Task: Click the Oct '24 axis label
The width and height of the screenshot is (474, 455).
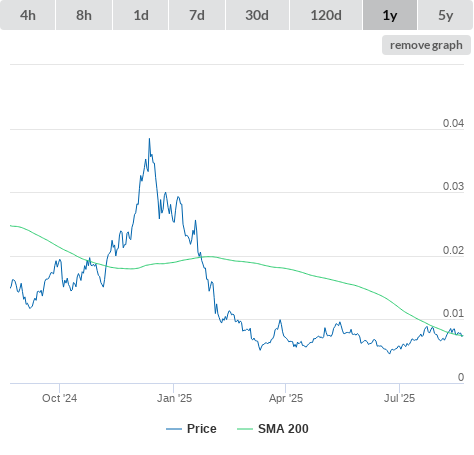Action: (59, 398)
